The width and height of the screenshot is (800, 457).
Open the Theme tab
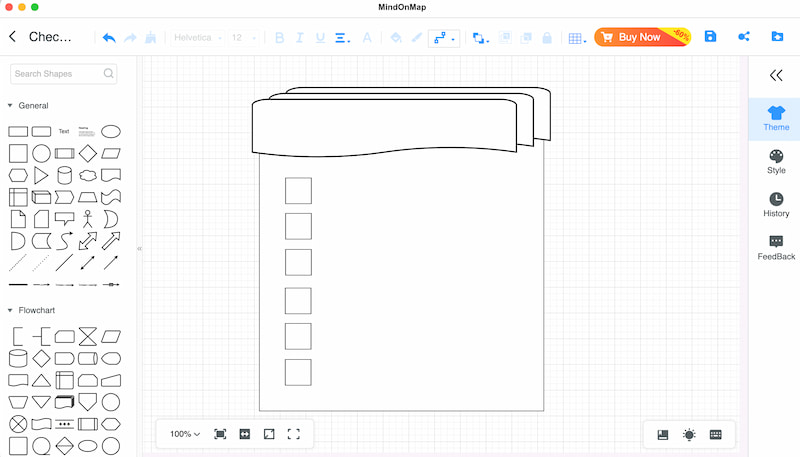(776, 119)
